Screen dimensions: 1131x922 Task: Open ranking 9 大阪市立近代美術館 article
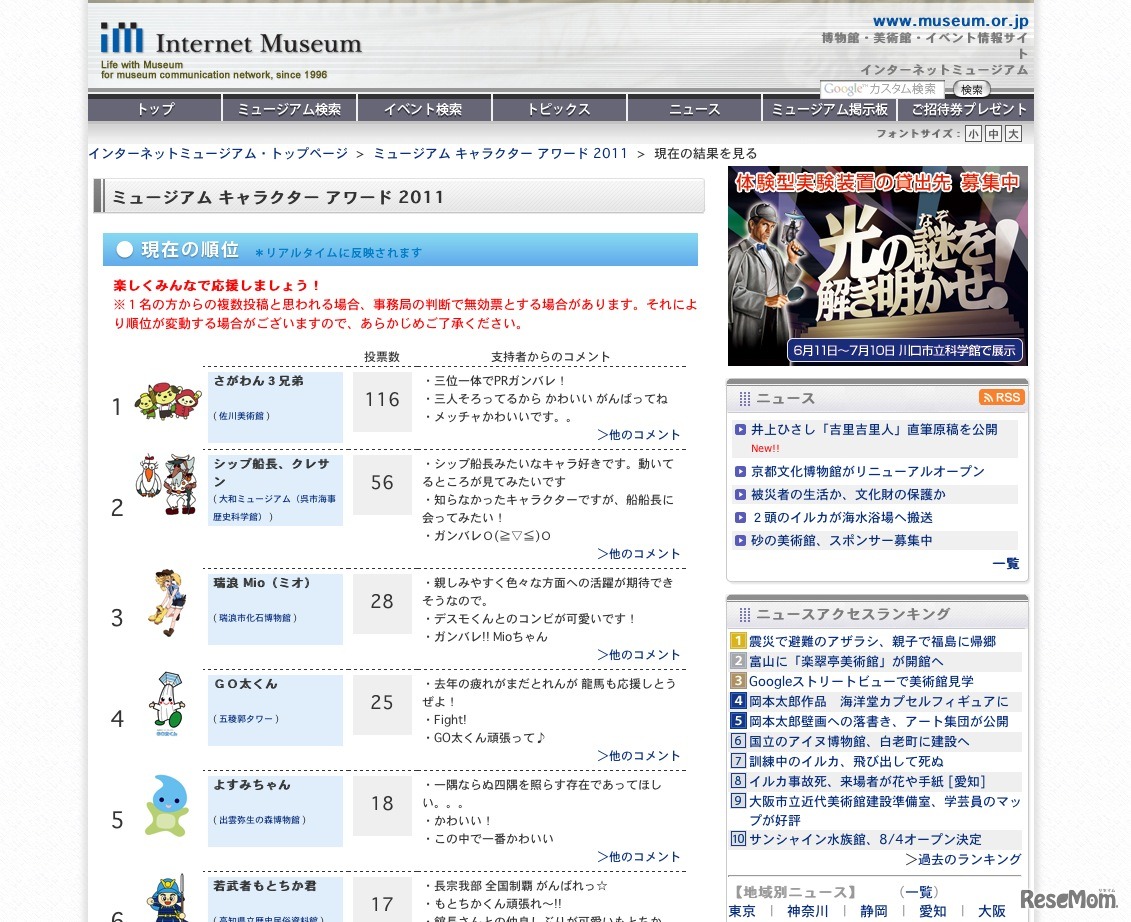pos(885,810)
